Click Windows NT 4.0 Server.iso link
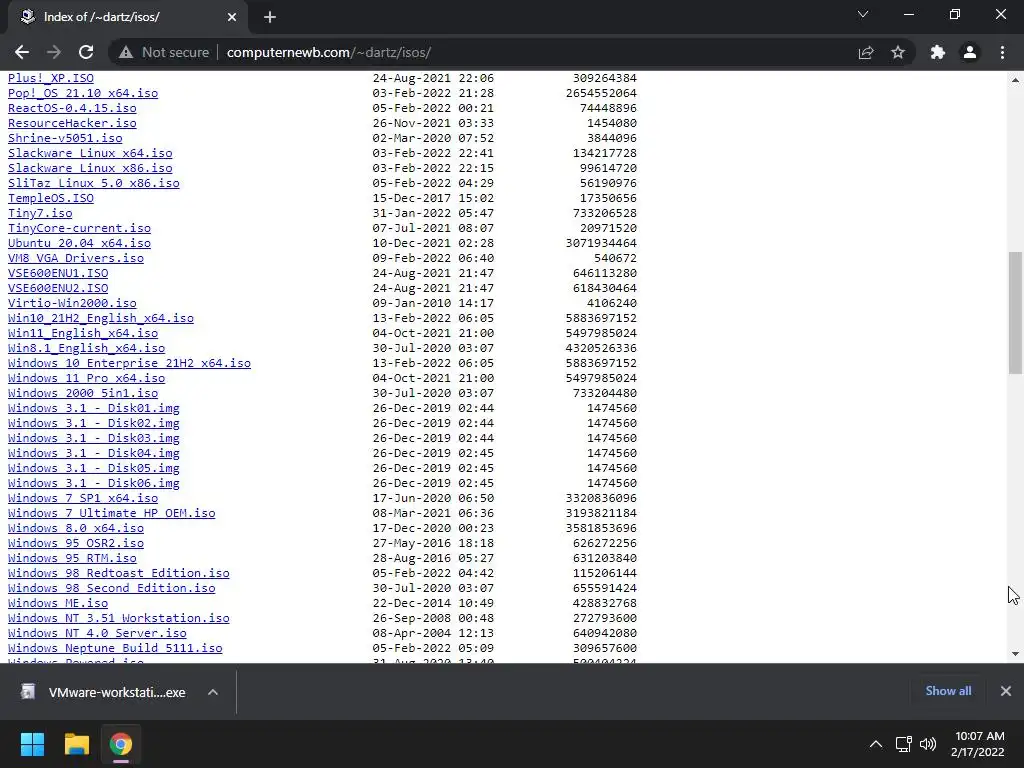This screenshot has height=768, width=1024. 97,633
